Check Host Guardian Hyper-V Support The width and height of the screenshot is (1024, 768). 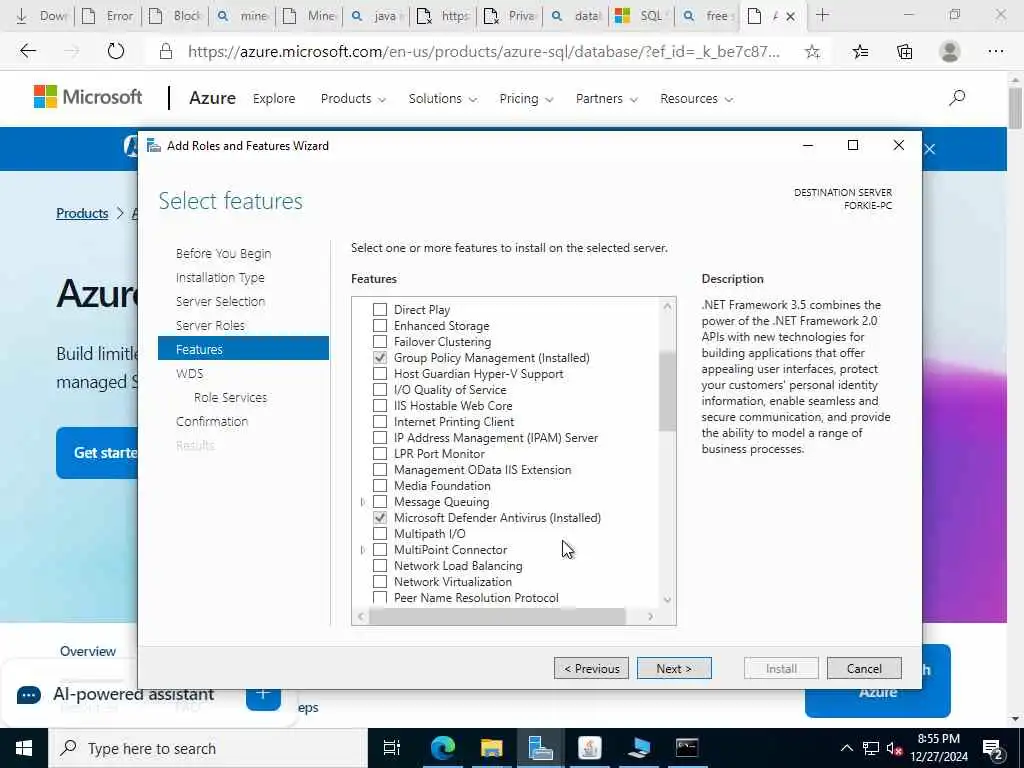[379, 374]
